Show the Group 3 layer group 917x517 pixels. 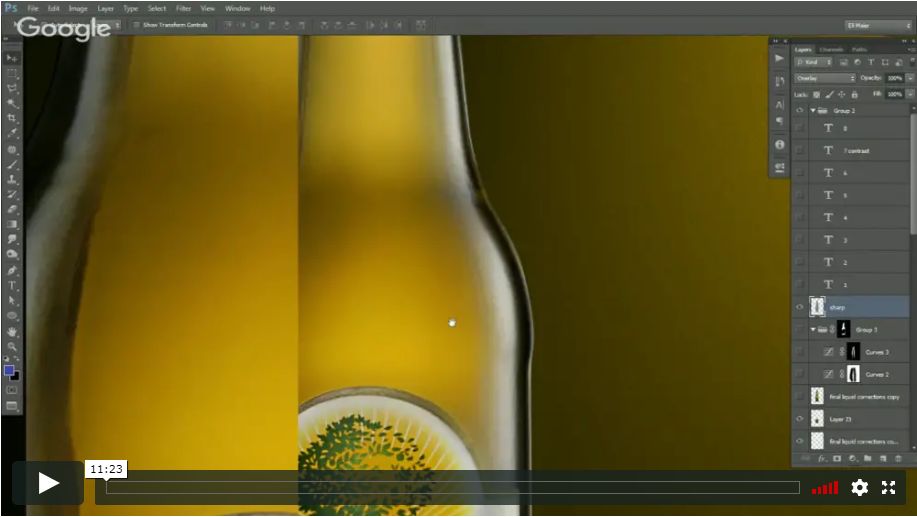tap(799, 329)
